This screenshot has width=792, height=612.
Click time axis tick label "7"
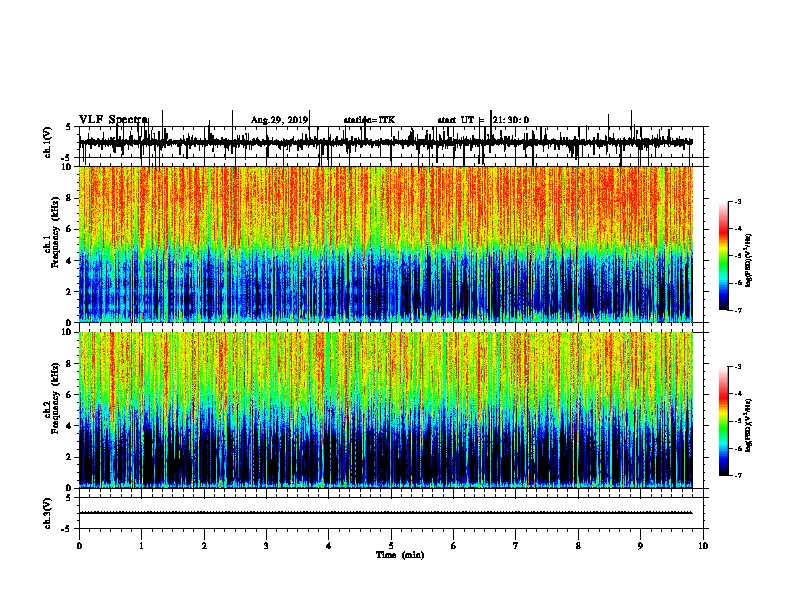516,546
